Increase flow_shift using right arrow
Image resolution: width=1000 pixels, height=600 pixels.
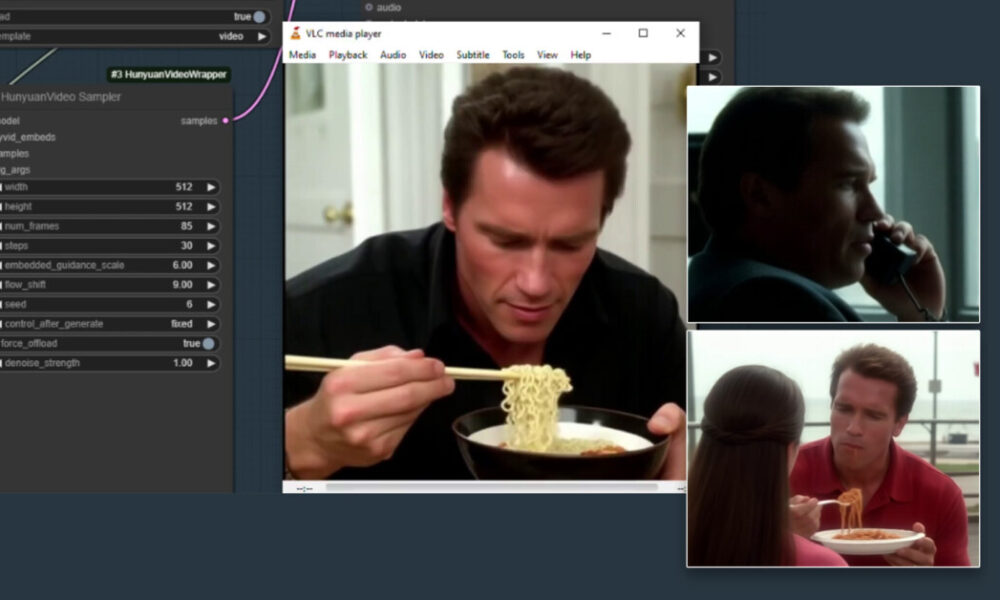pyautogui.click(x=211, y=285)
